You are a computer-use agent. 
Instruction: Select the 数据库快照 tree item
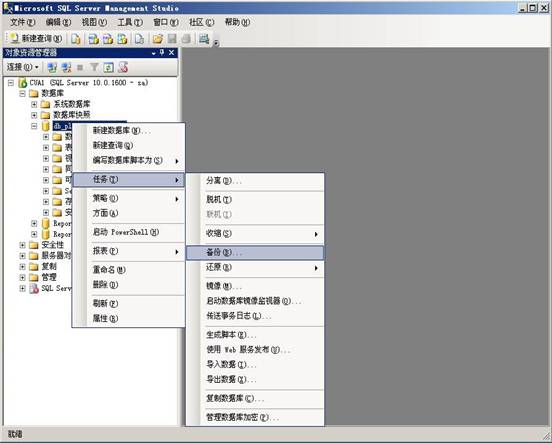pyautogui.click(x=71, y=115)
